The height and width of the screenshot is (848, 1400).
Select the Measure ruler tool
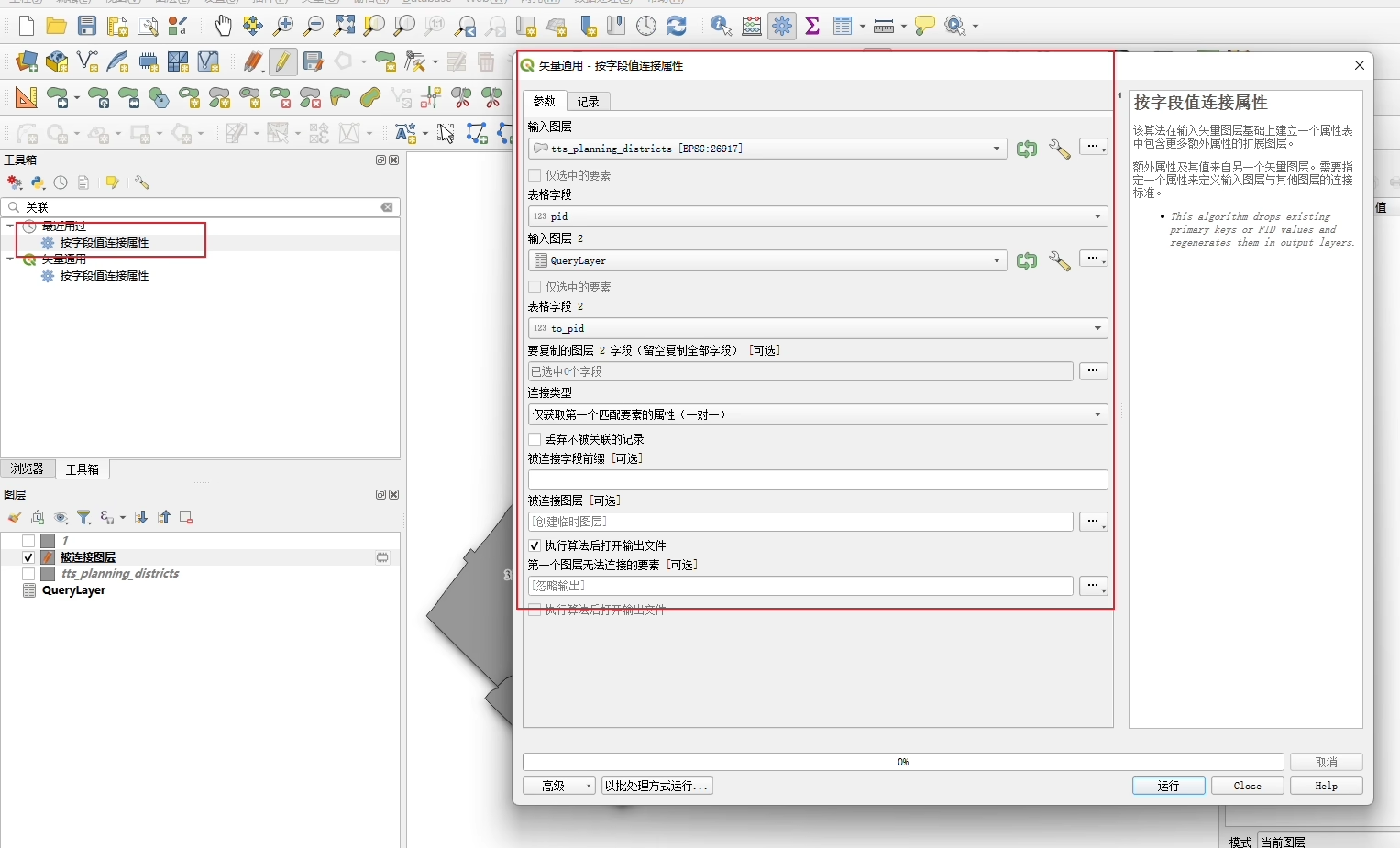884,27
